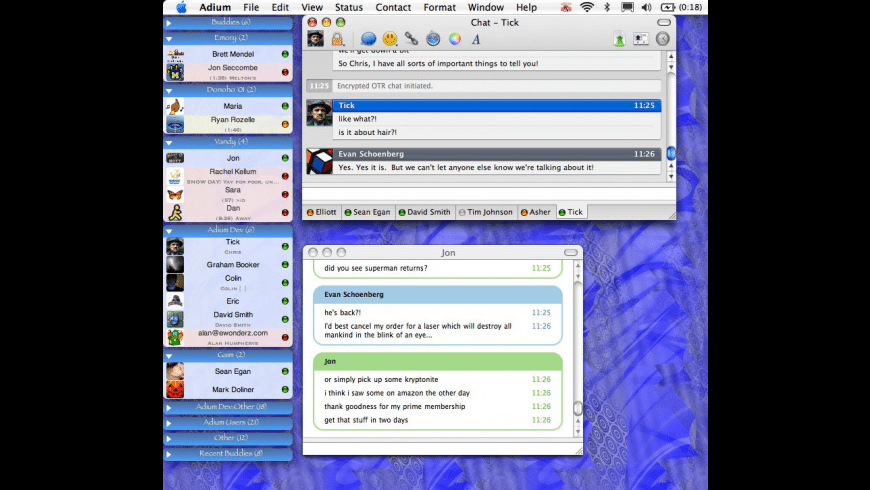Open the color wheel picker
The width and height of the screenshot is (870, 490).
point(454,39)
